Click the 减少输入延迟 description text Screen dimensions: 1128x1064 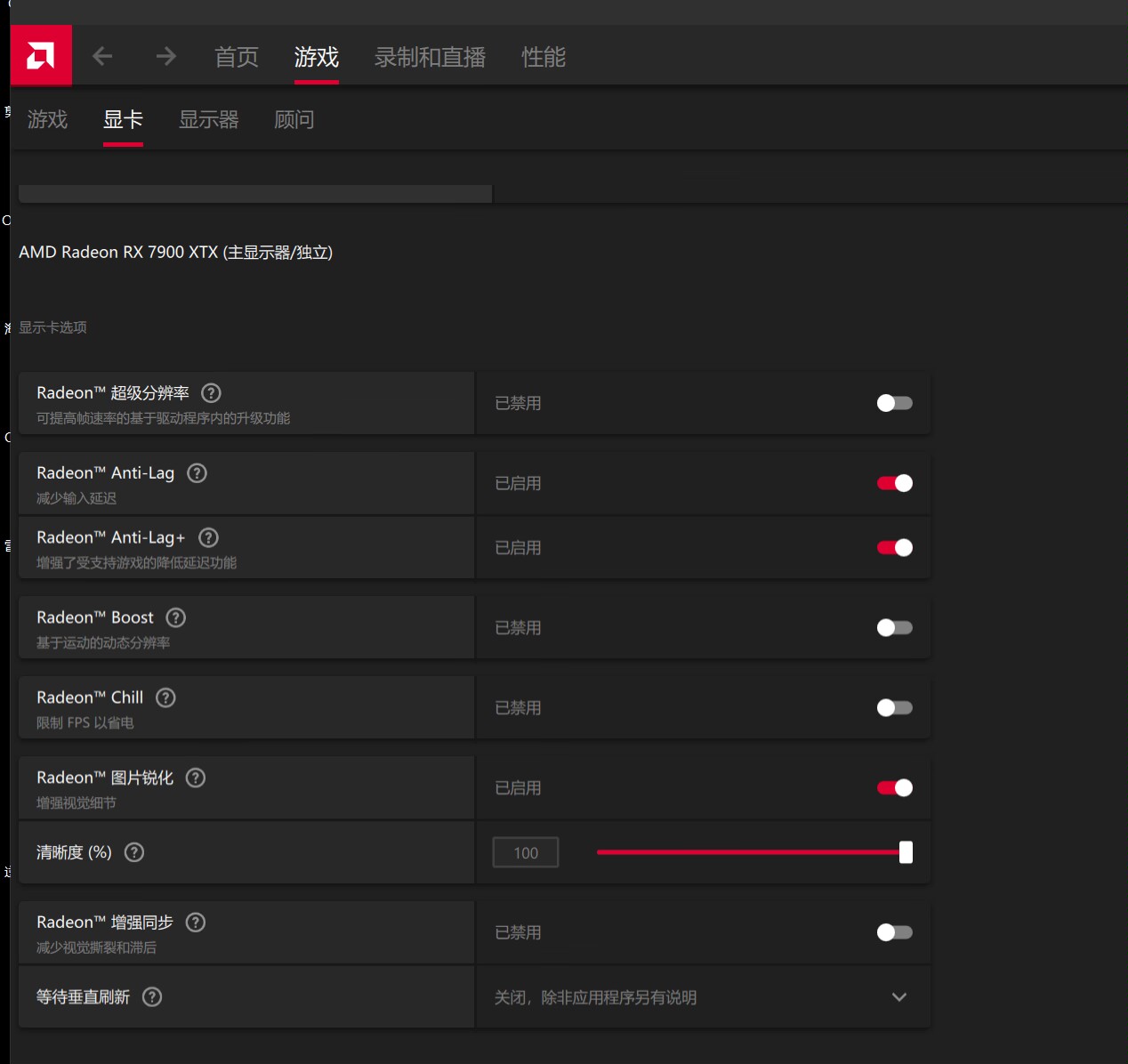(x=77, y=498)
